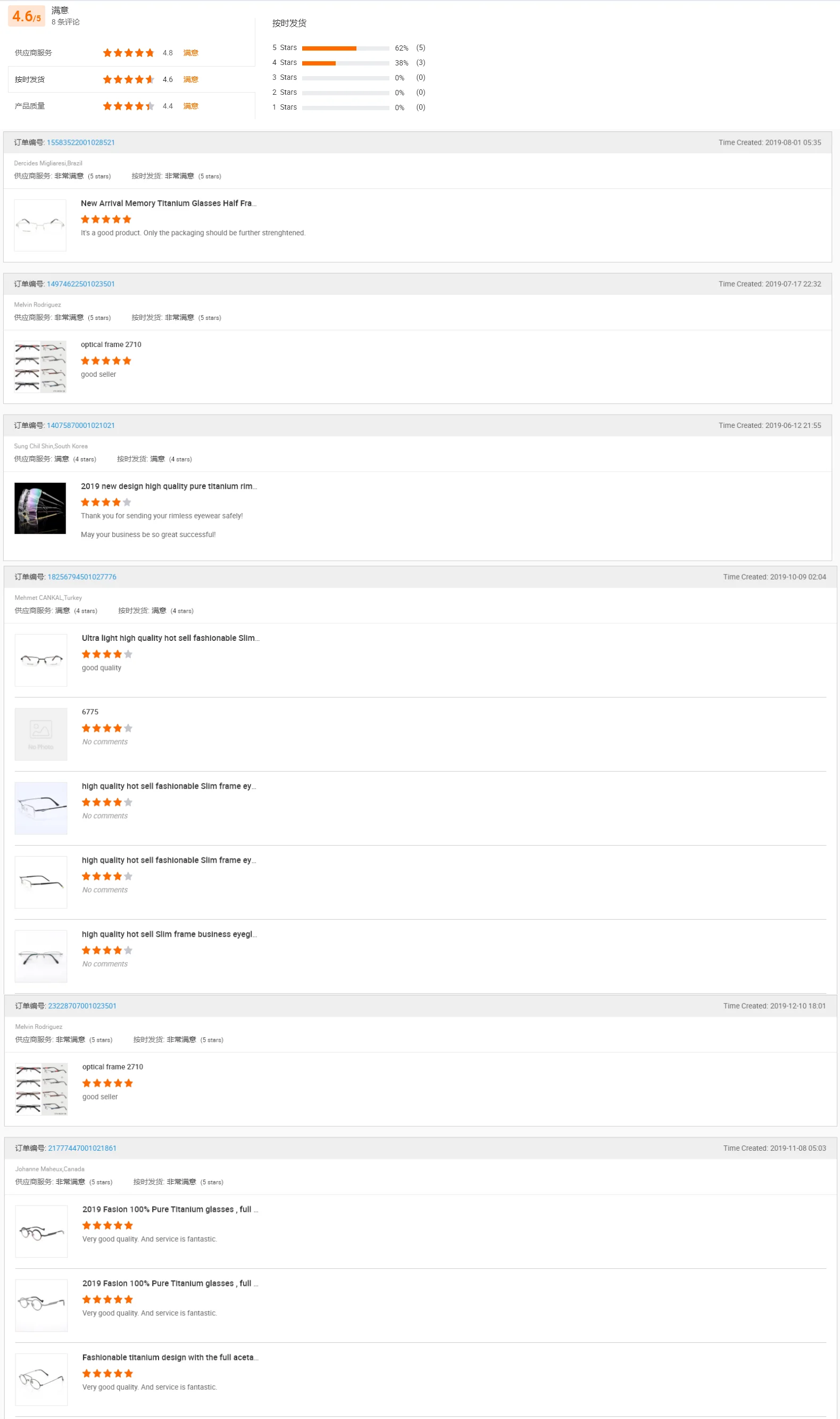
Task: Click the four-star rating under item 6775
Action: pos(107,729)
